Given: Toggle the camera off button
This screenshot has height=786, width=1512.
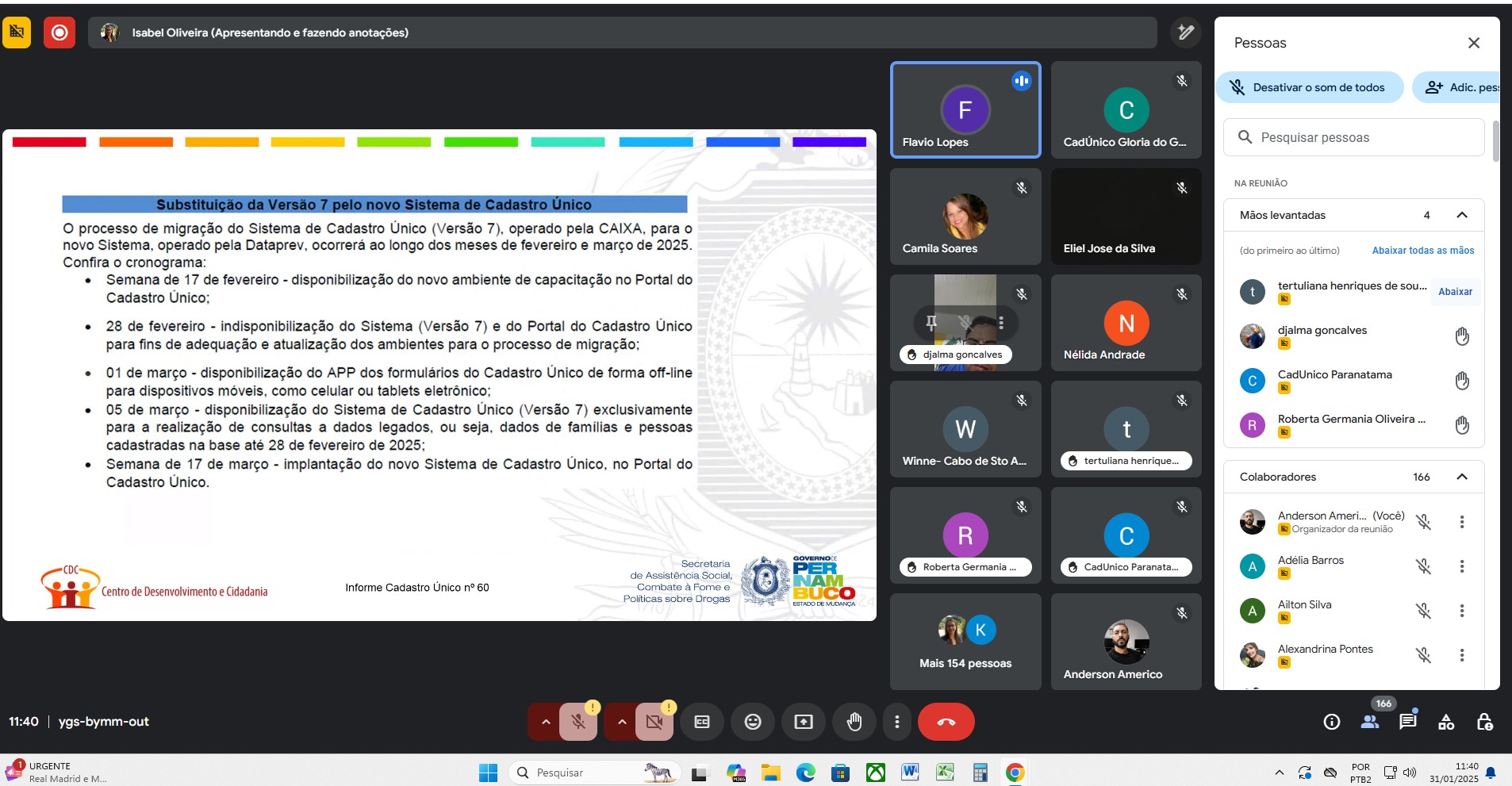Looking at the screenshot, I should coord(654,722).
